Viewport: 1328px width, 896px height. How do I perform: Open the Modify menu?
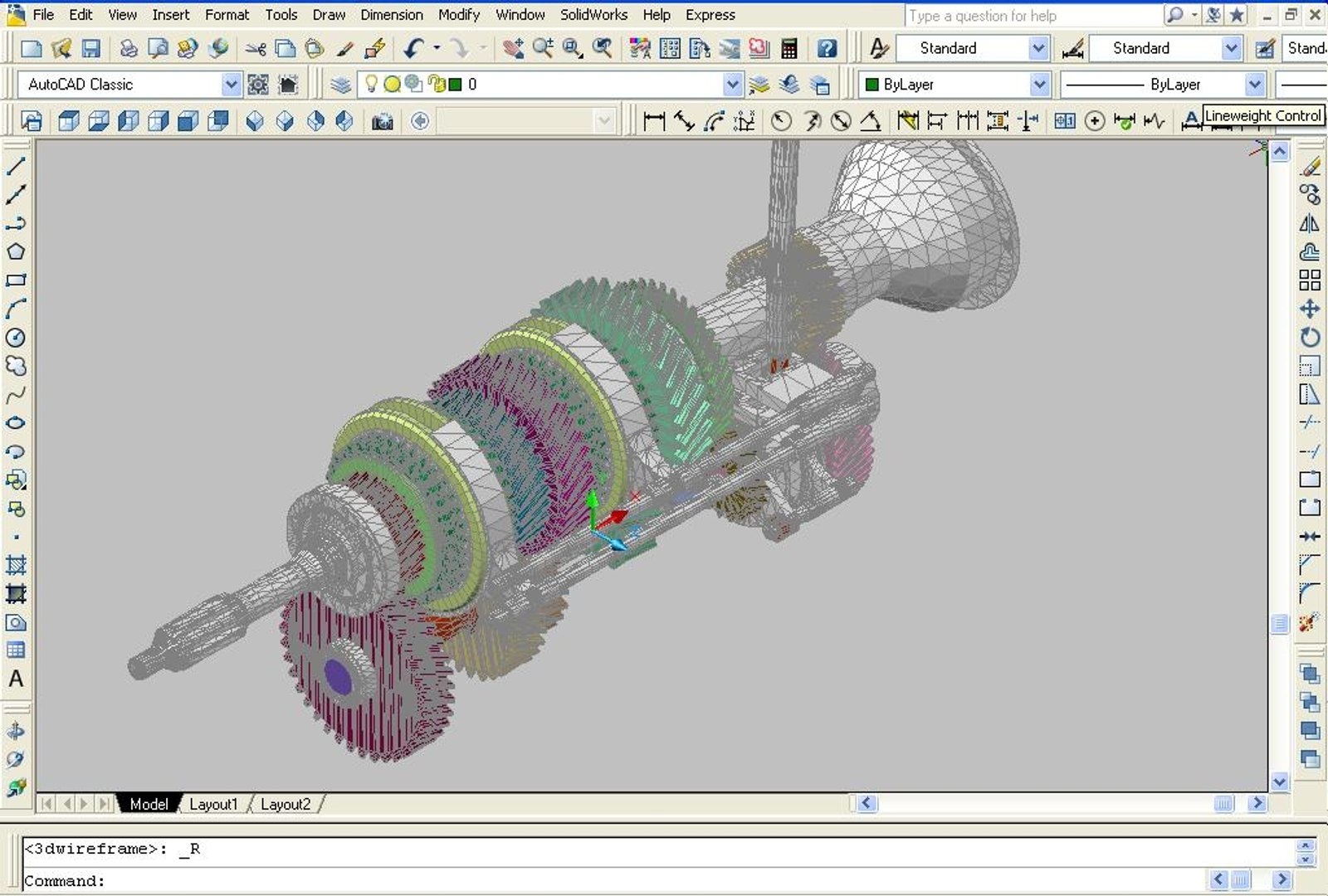[x=459, y=15]
